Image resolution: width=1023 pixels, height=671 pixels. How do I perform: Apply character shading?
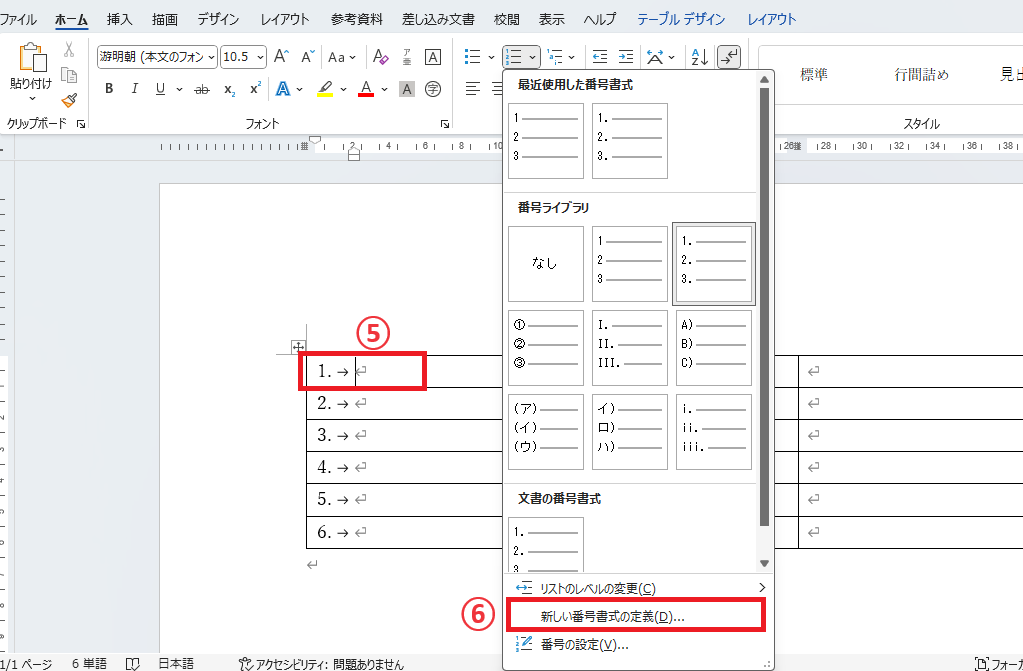406,89
